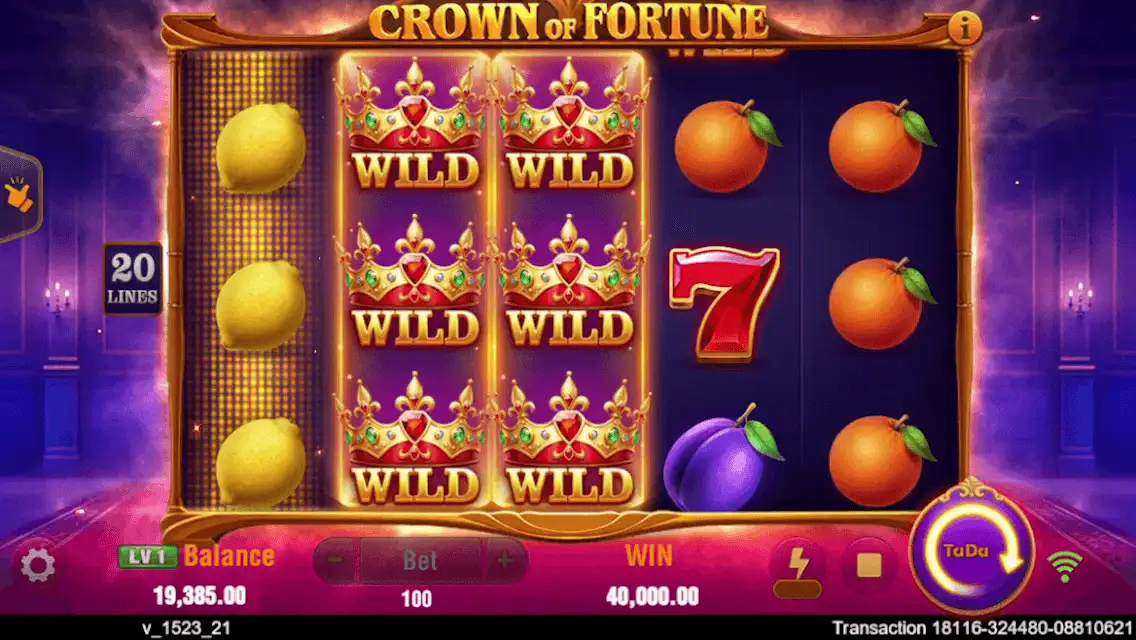Tap the LV1 level badge
This screenshot has height=640, width=1136.
pyautogui.click(x=148, y=557)
